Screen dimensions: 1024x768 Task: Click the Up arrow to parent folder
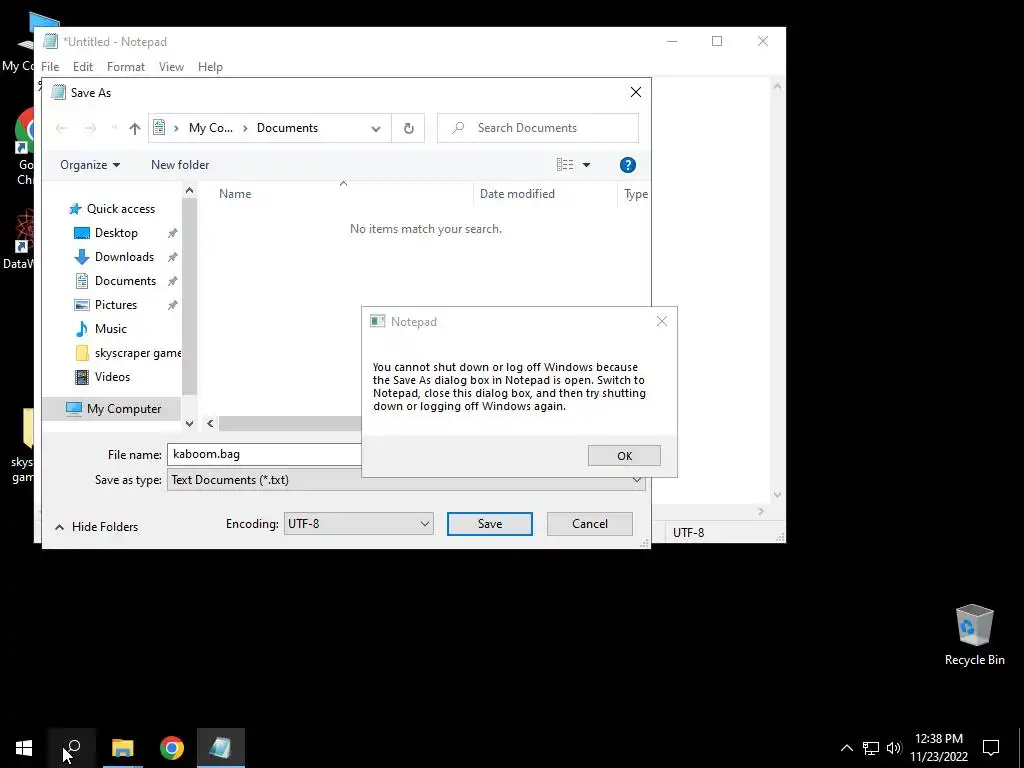tap(135, 129)
